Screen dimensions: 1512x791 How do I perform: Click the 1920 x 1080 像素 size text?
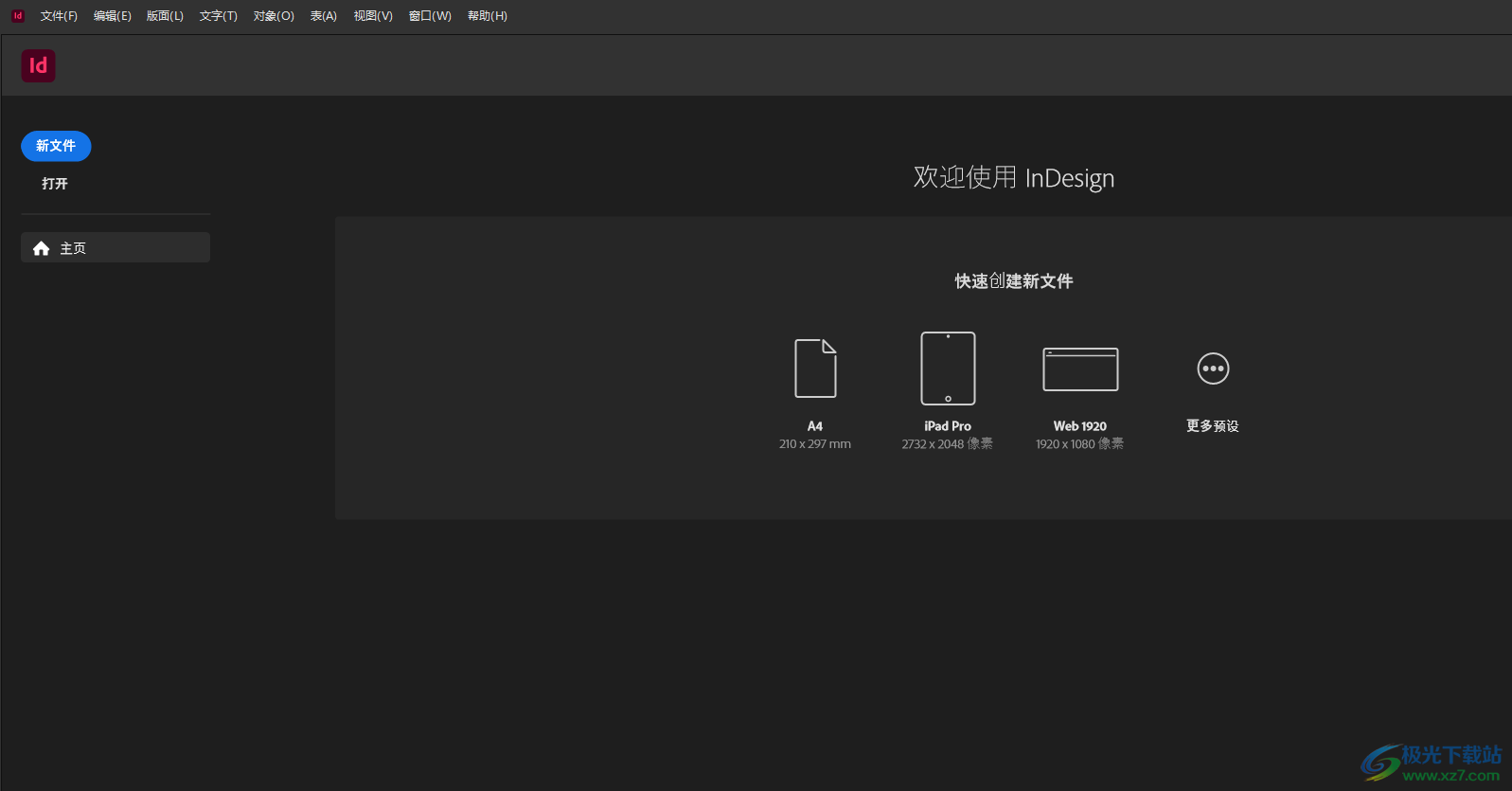click(1080, 444)
